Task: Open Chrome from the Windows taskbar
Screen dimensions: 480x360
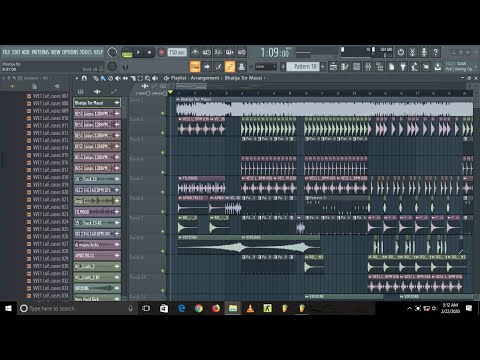Action: (199, 308)
